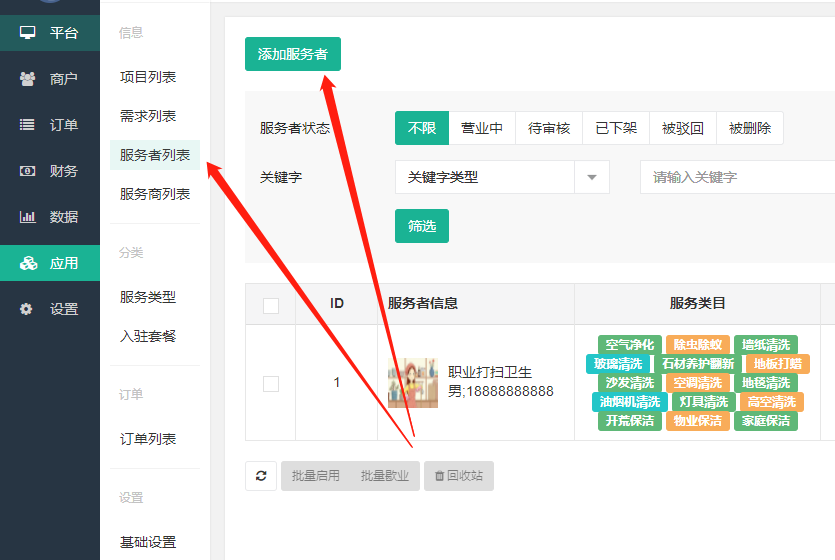
Task: Click the 回收站 button label
Action: click(x=465, y=475)
